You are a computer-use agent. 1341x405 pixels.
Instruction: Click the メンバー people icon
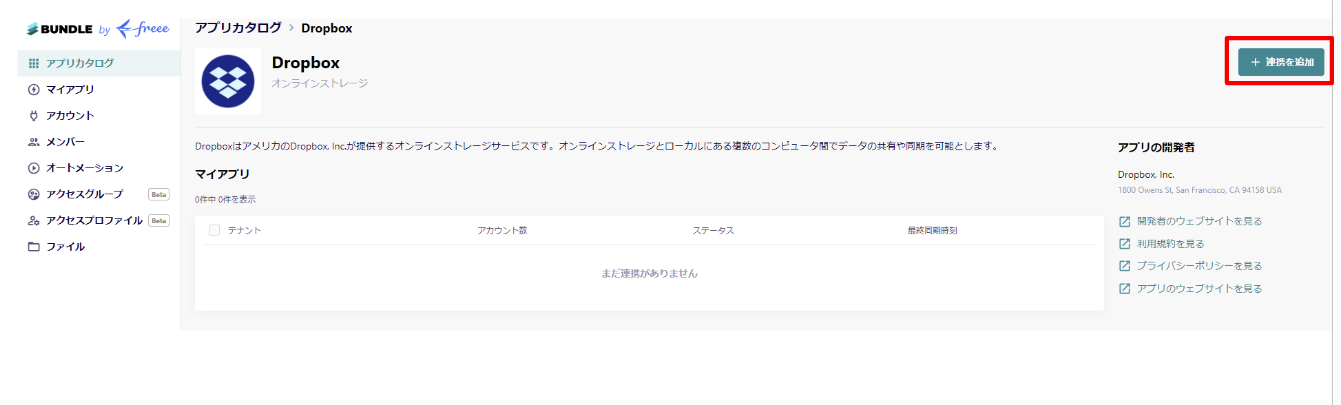point(34,142)
